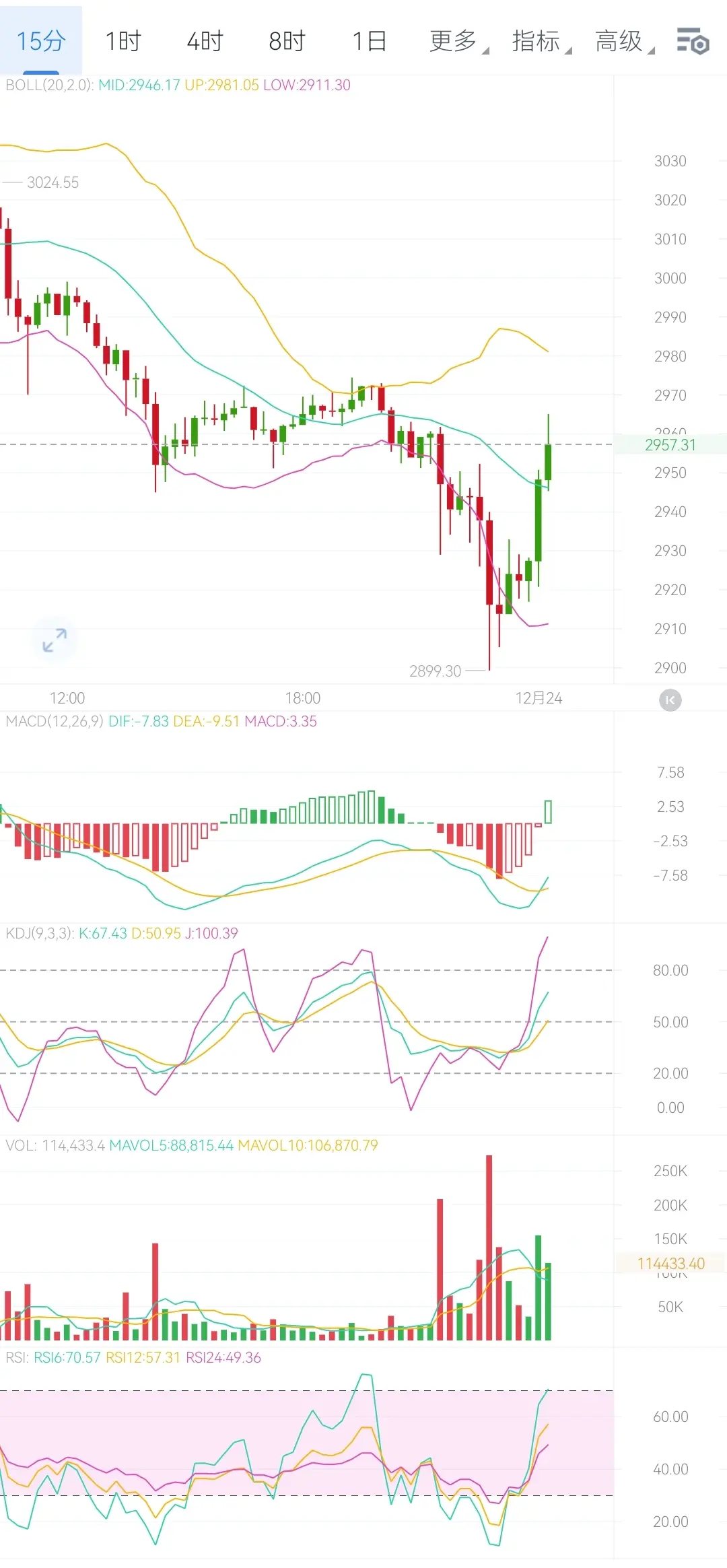Screen dimensions: 727x1568
Task: Tap the RSI6:70.57 value
Action: click(x=67, y=1357)
